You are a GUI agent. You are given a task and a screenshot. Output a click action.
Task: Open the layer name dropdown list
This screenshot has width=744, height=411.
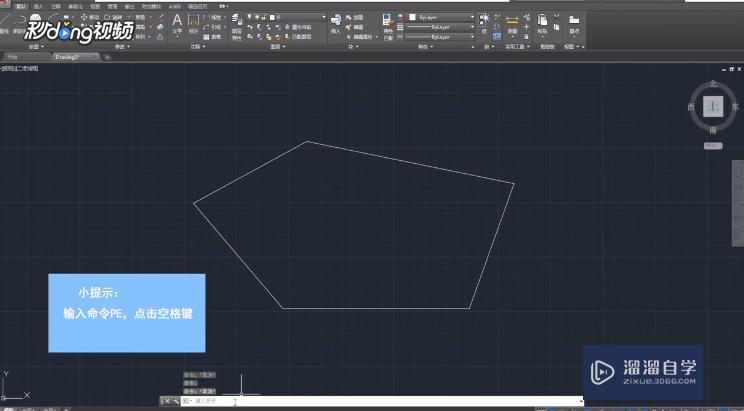pyautogui.click(x=324, y=17)
